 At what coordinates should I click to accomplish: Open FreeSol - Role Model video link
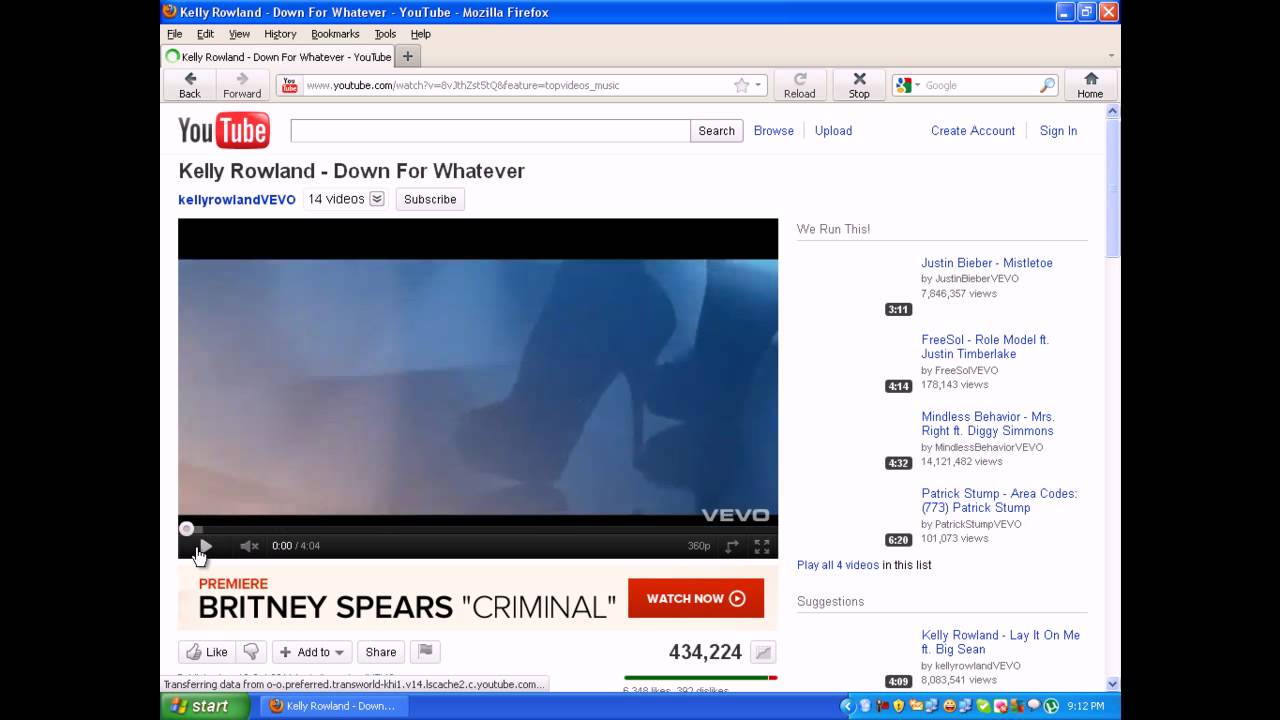(x=985, y=347)
